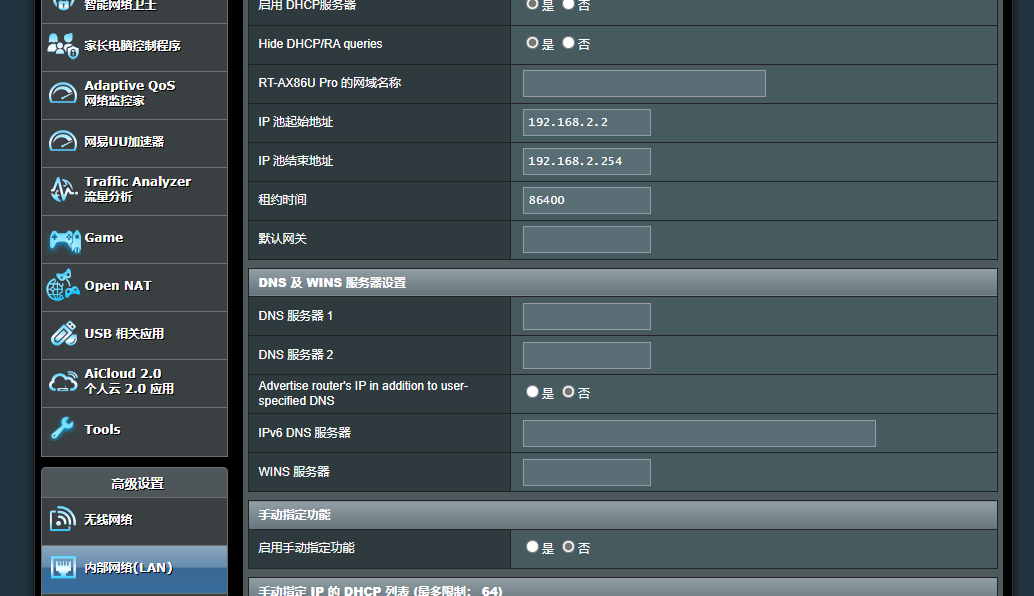Viewport: 1034px width, 596px height.
Task: Open 家长电脑控制程序 menu item
Action: point(134,46)
